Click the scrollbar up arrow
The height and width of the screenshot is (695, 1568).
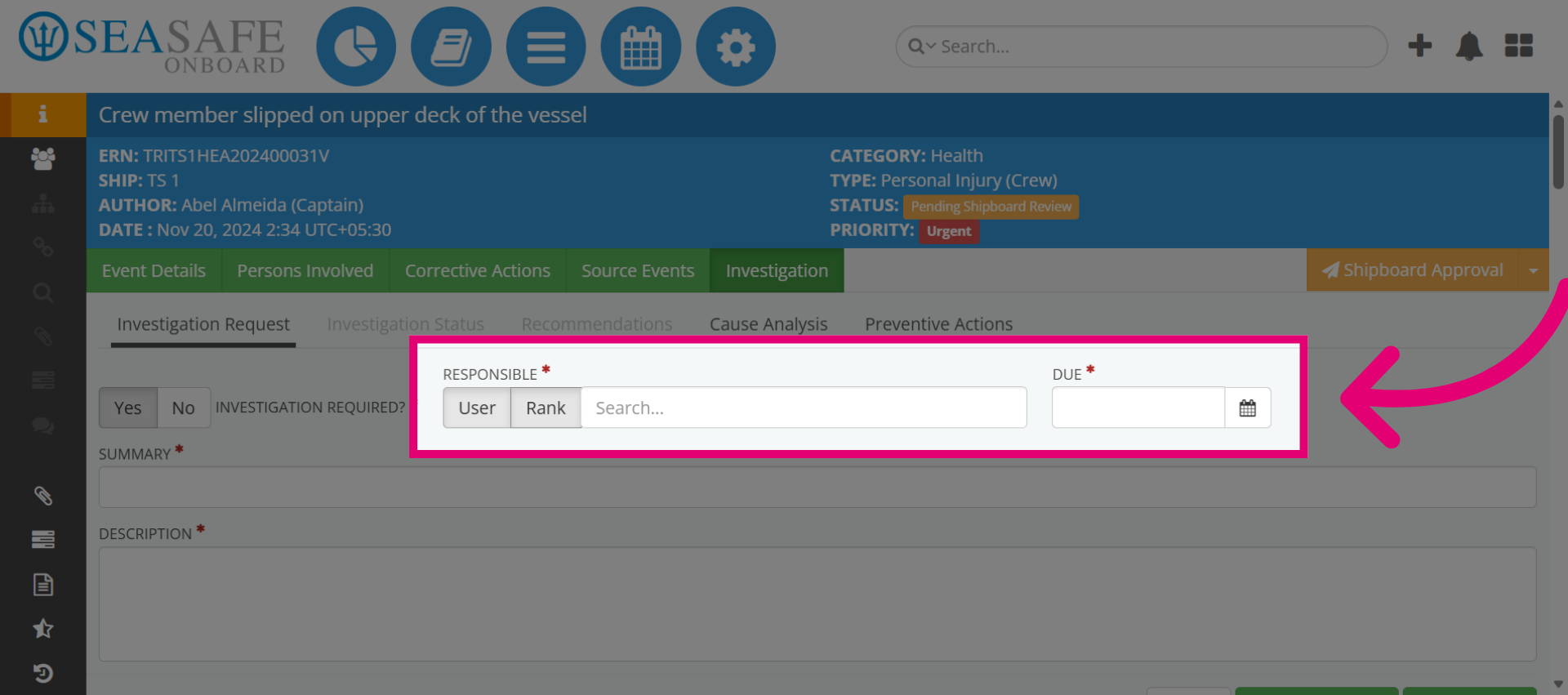[1558, 104]
